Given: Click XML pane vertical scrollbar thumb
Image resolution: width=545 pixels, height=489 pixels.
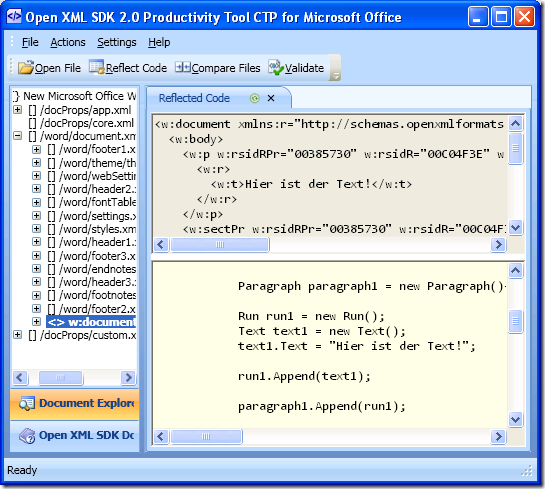Looking at the screenshot, I should 515,148.
